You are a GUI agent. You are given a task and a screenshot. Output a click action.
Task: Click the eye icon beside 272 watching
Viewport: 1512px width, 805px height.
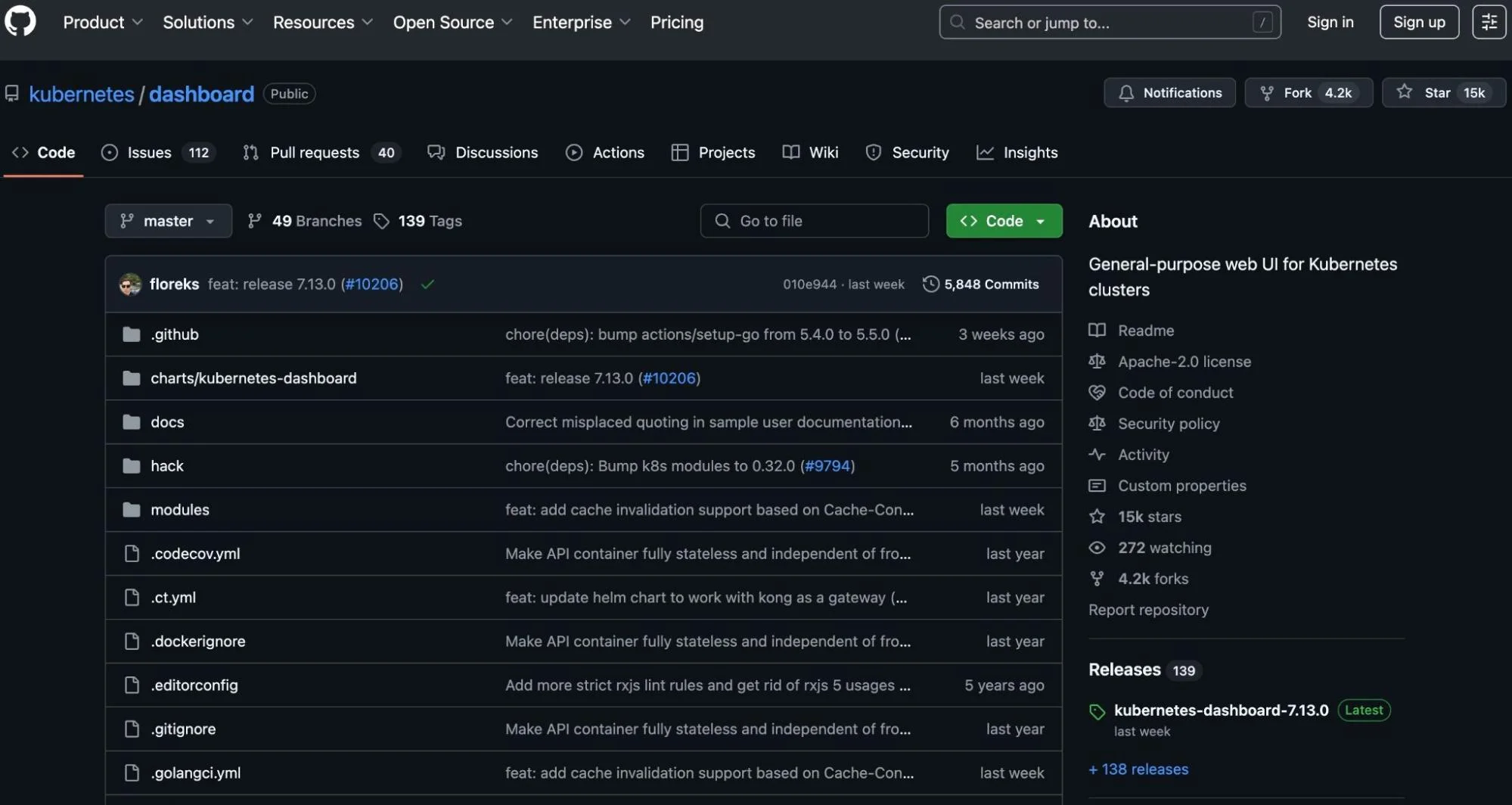(1097, 548)
